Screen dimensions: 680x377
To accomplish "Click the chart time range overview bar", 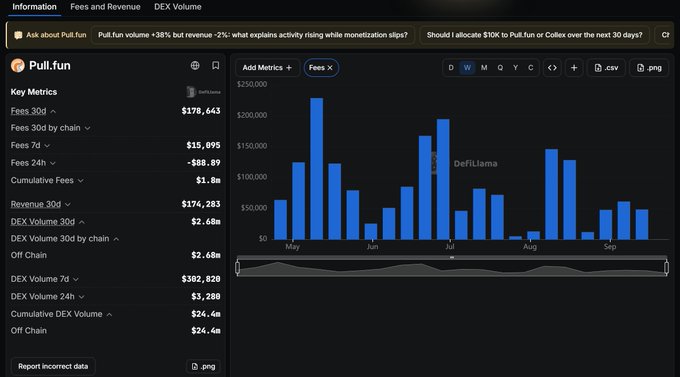I will coord(452,267).
